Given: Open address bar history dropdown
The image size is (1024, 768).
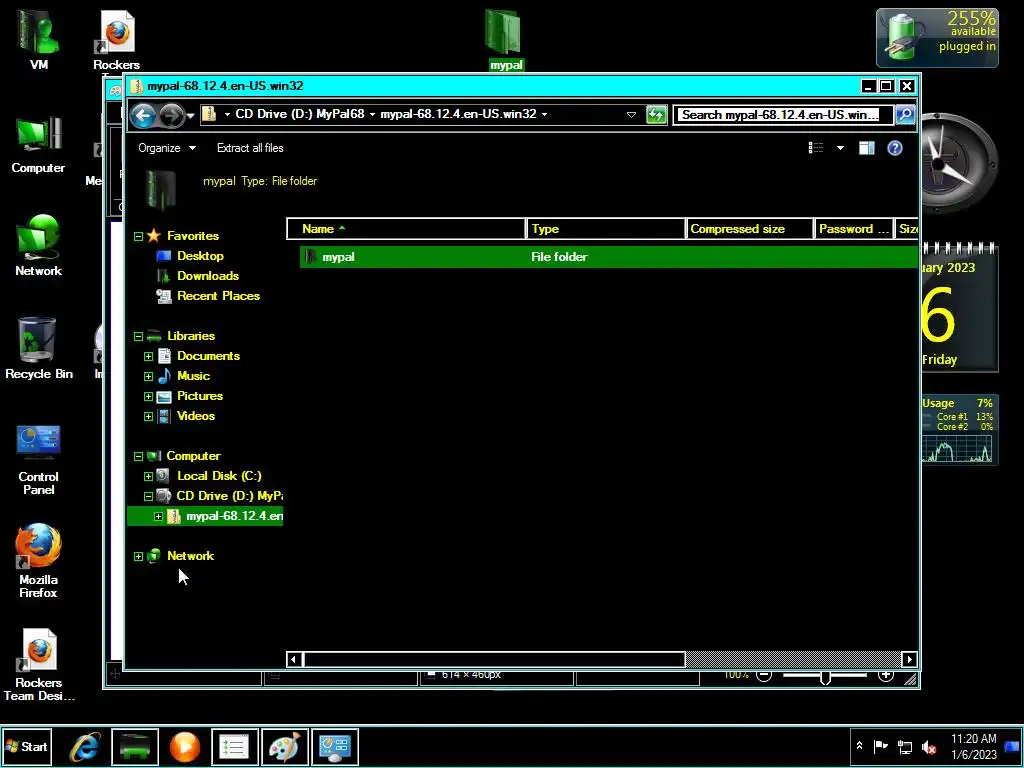Looking at the screenshot, I should [x=631, y=115].
